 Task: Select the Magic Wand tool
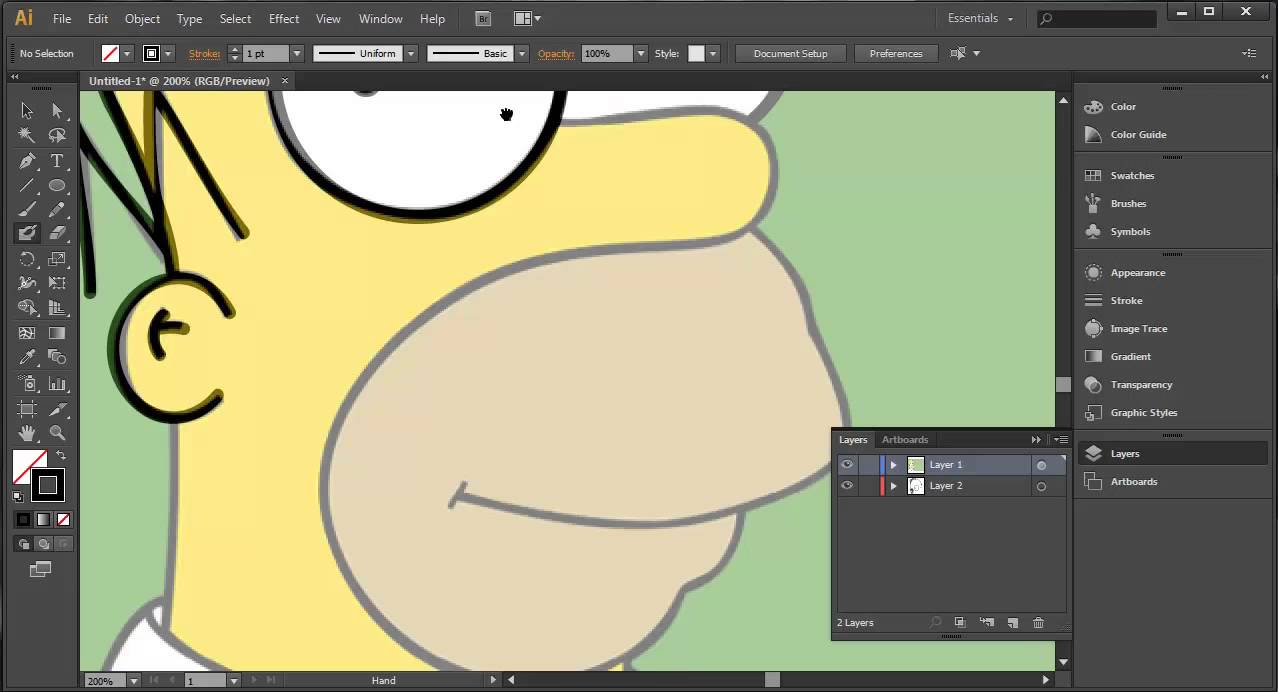(27, 136)
